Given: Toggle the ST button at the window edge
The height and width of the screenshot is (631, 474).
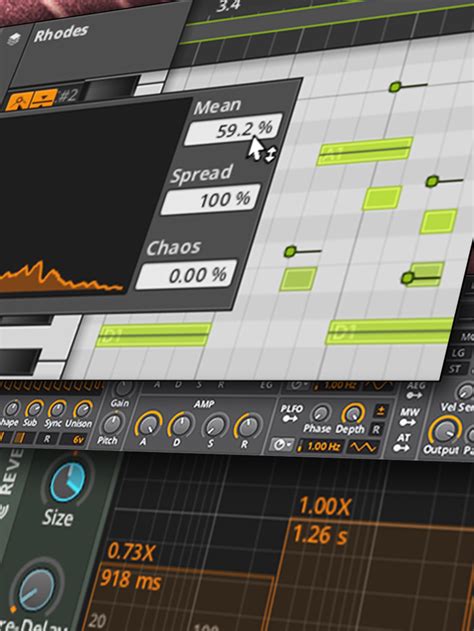Looking at the screenshot, I should pyautogui.click(x=455, y=369).
